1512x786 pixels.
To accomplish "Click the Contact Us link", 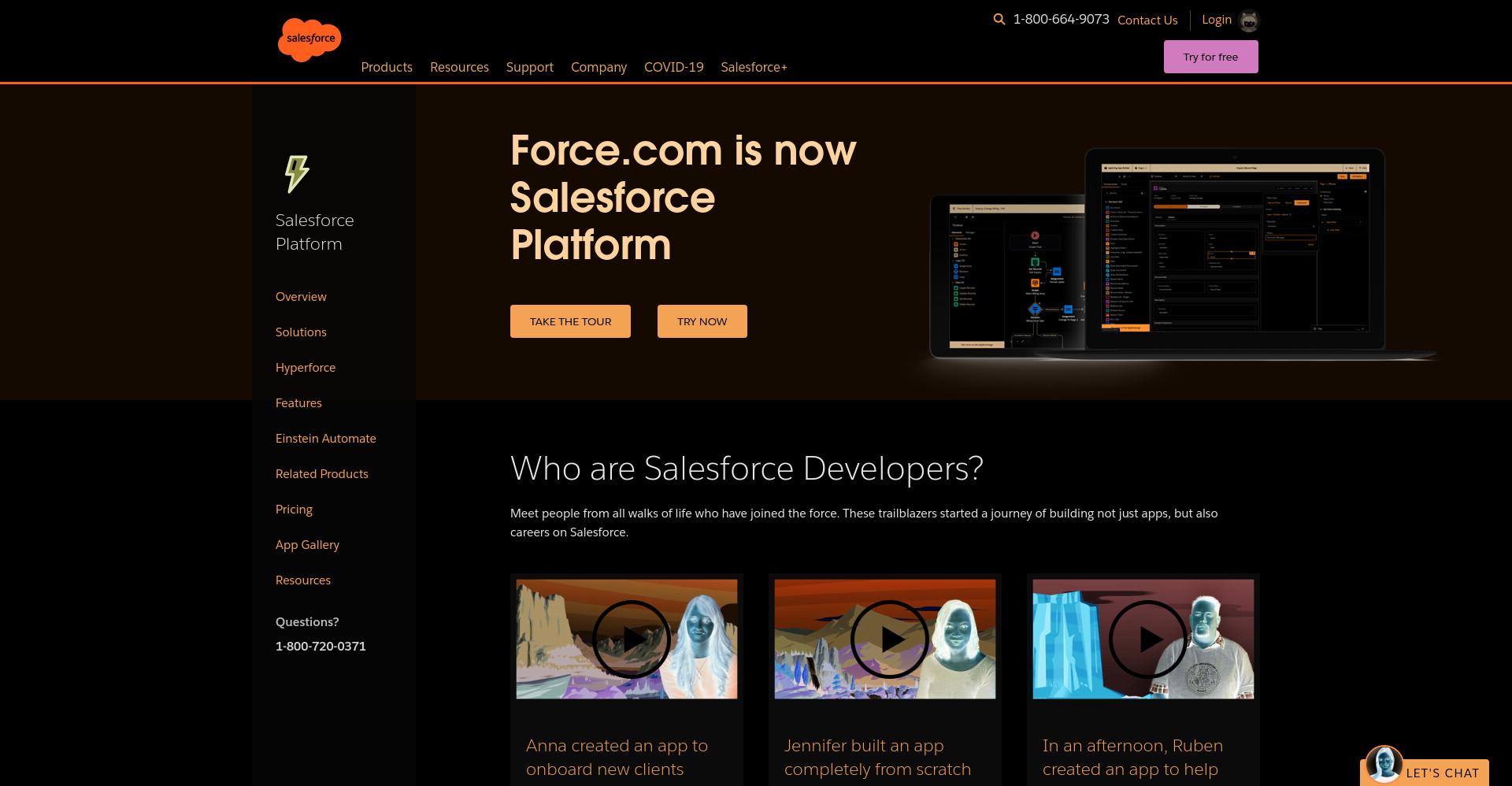I will [x=1147, y=20].
